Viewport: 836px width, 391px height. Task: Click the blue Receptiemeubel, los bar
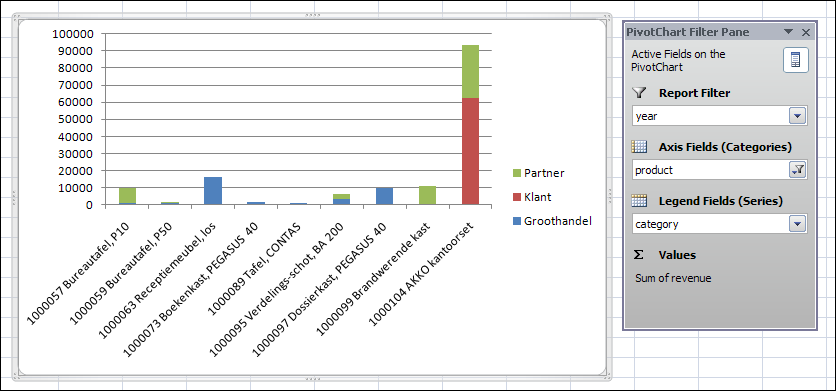(213, 191)
